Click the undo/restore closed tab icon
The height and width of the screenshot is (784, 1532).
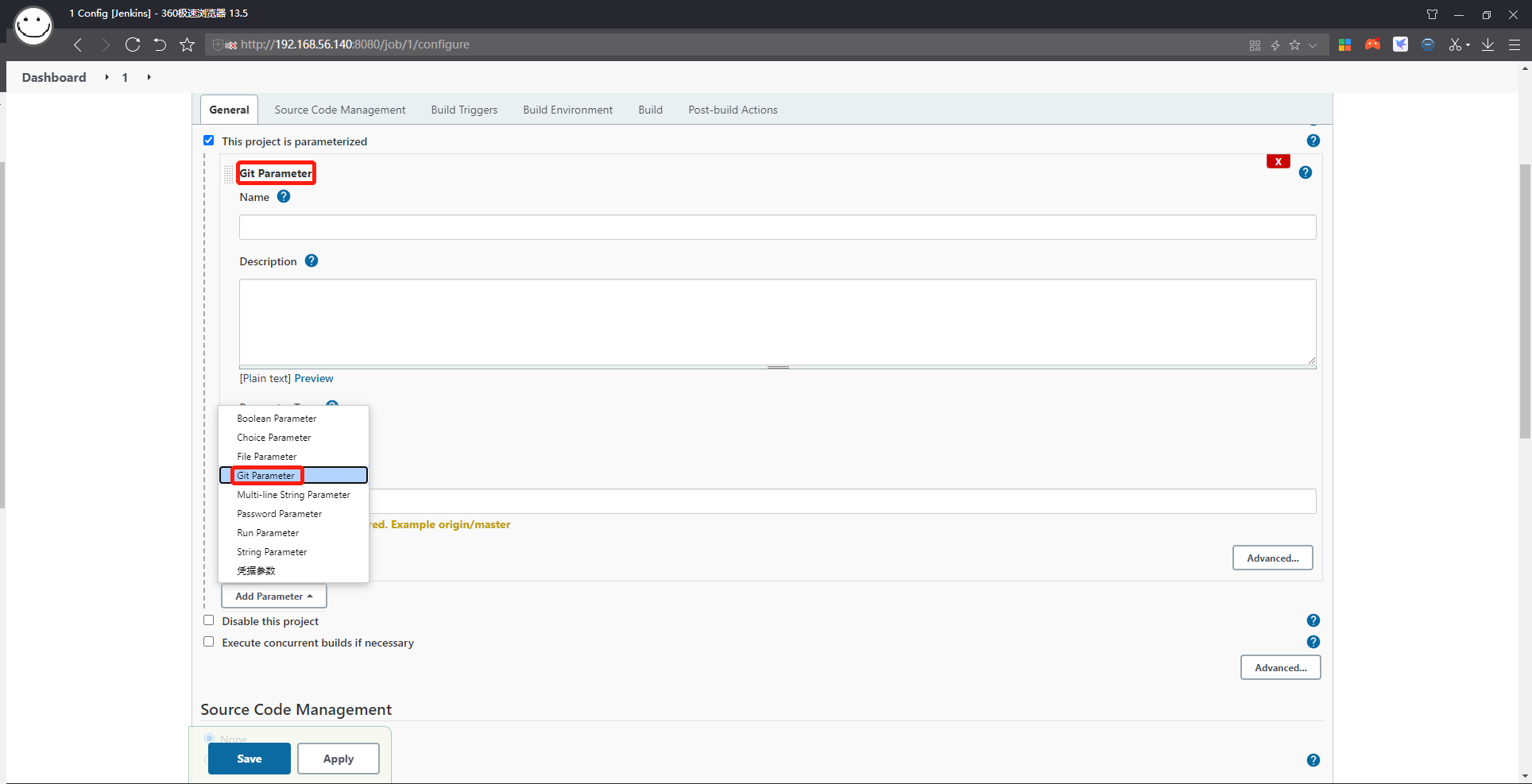(x=160, y=44)
